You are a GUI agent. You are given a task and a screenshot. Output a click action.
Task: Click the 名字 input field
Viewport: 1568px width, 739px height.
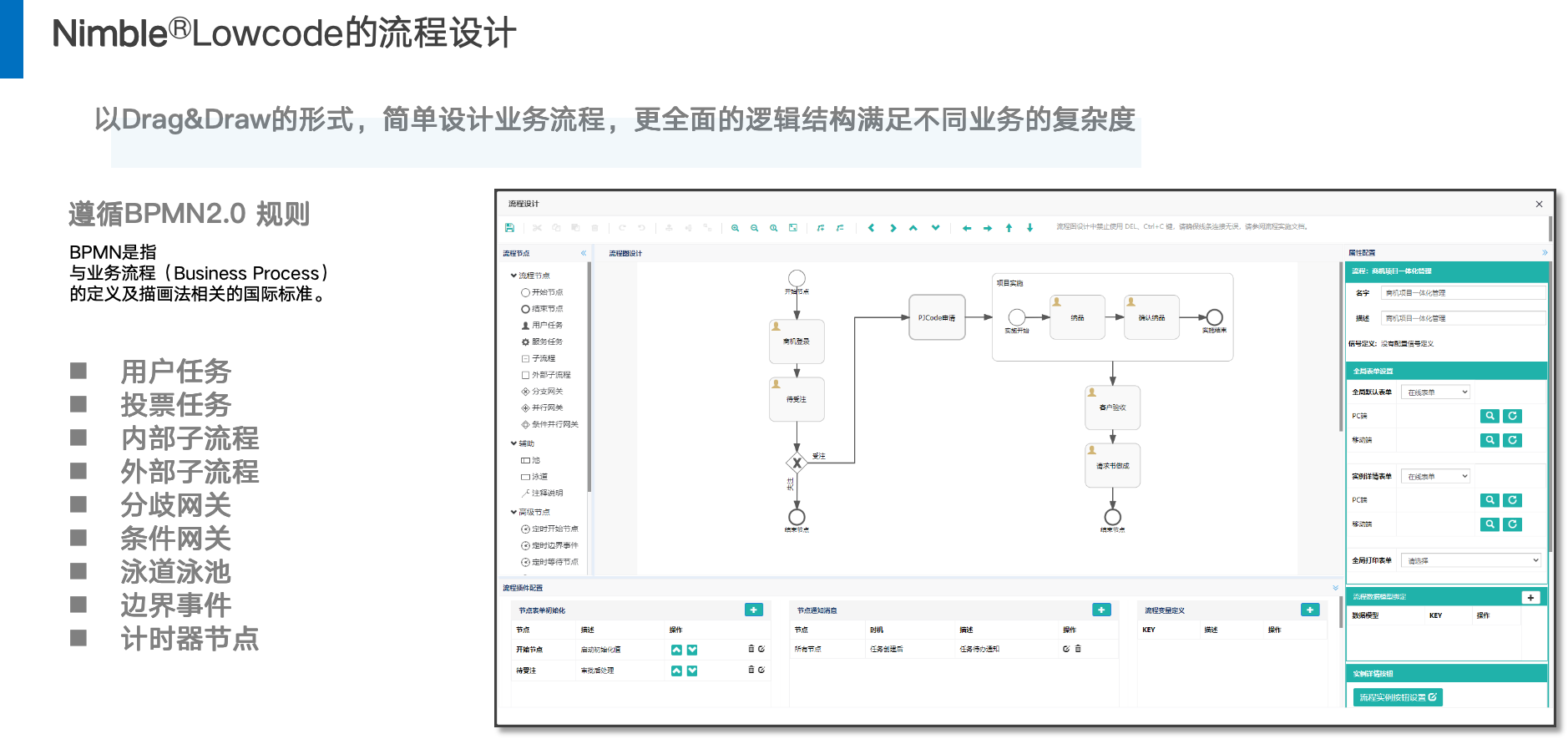[1462, 293]
